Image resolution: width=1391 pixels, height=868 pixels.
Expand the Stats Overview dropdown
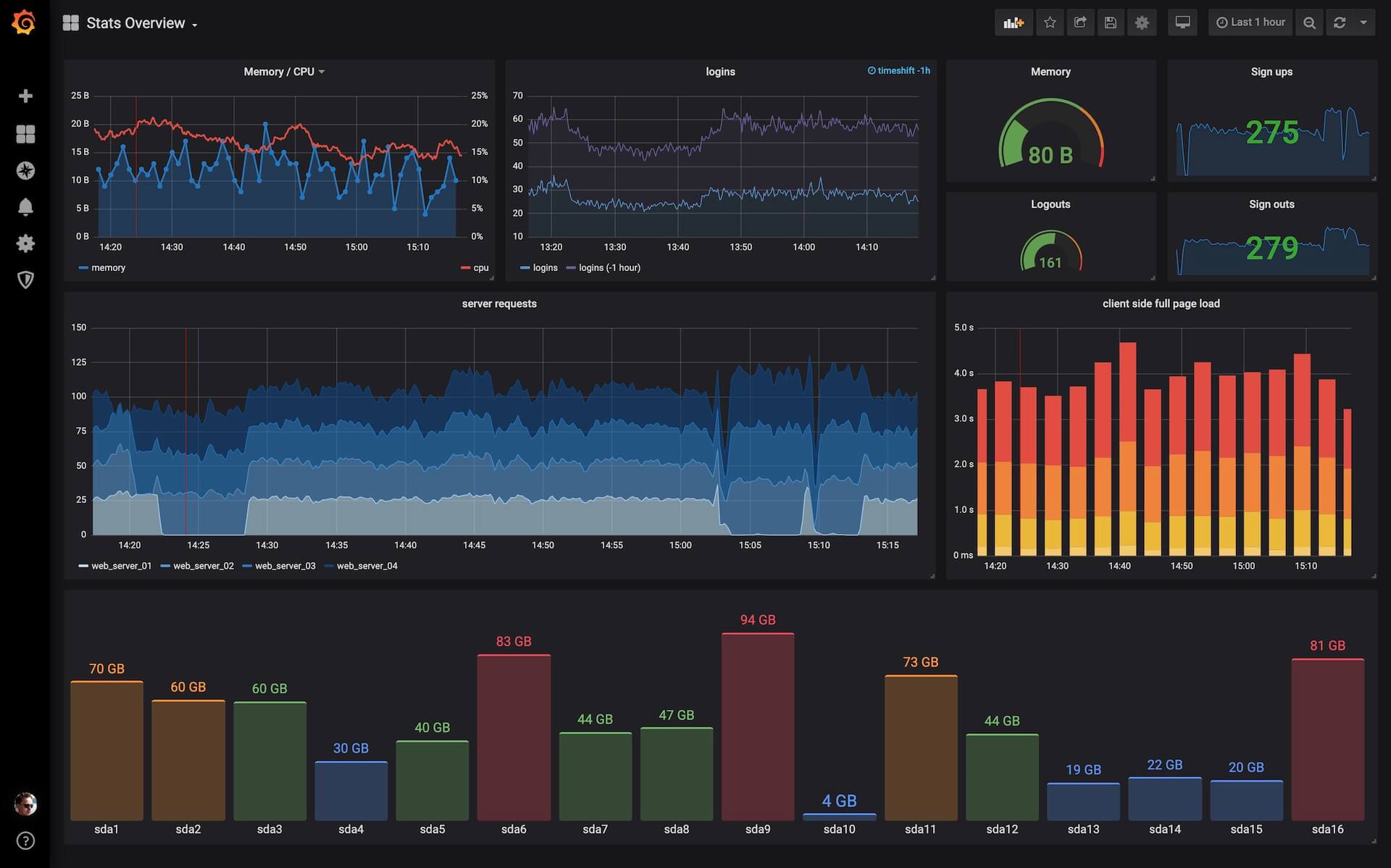tap(196, 21)
